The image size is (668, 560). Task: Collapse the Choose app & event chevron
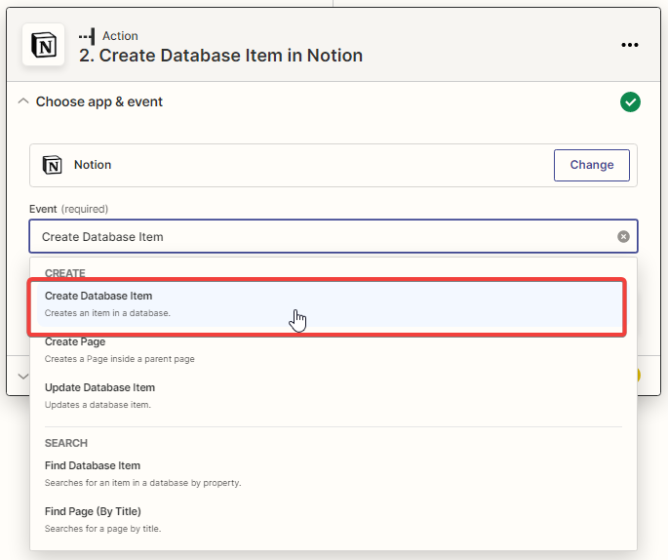coord(23,102)
